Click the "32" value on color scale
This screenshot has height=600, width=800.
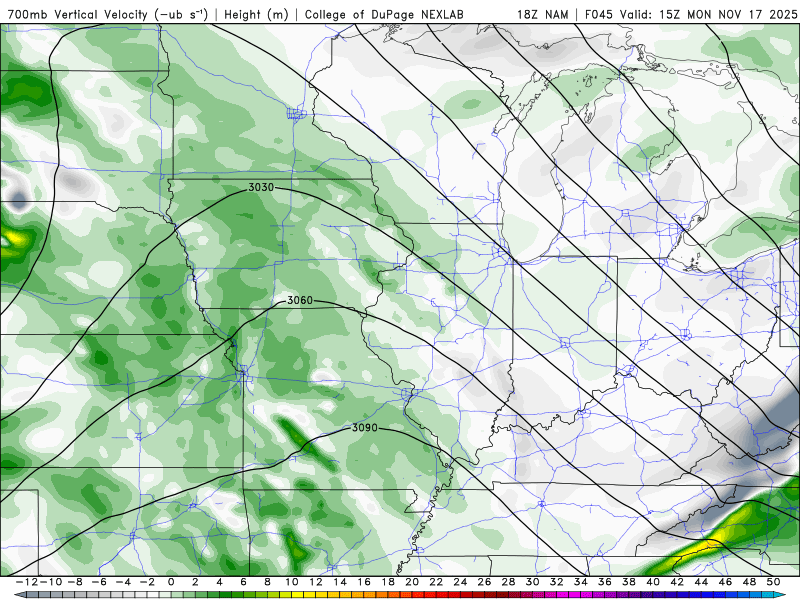click(x=557, y=582)
